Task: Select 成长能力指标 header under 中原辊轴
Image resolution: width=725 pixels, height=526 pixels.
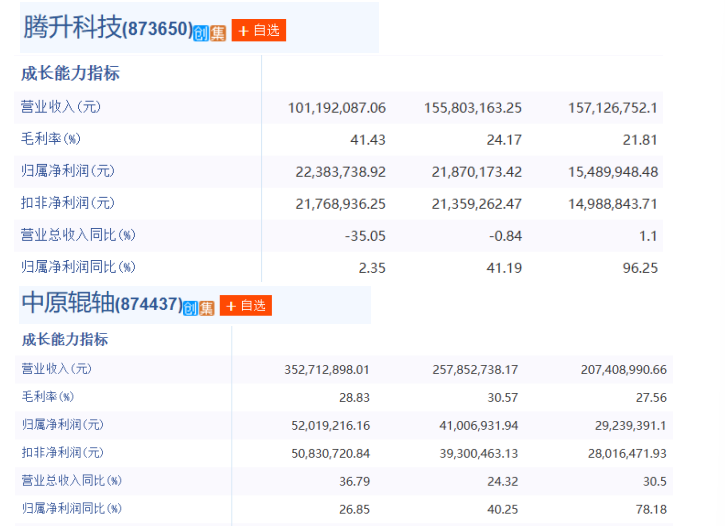Action: 65,340
